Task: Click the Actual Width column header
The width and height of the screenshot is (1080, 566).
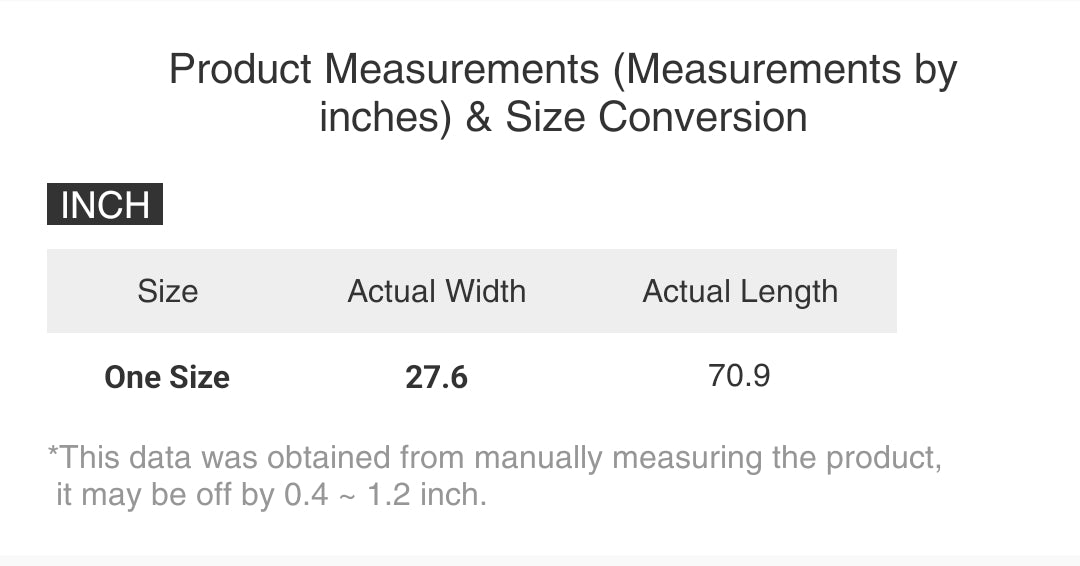Action: [436, 291]
